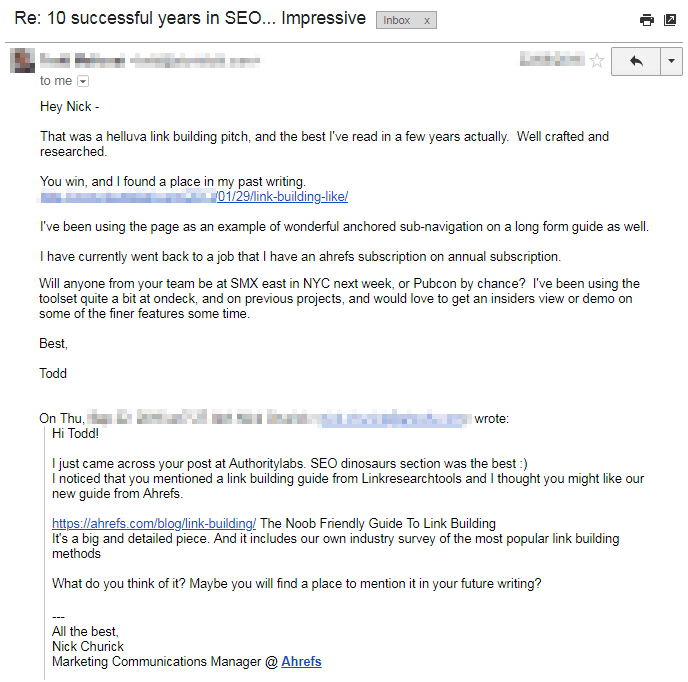Viewport: 688px width, 682px height.
Task: Expand the details arrow next to "to me"
Action: [x=83, y=81]
